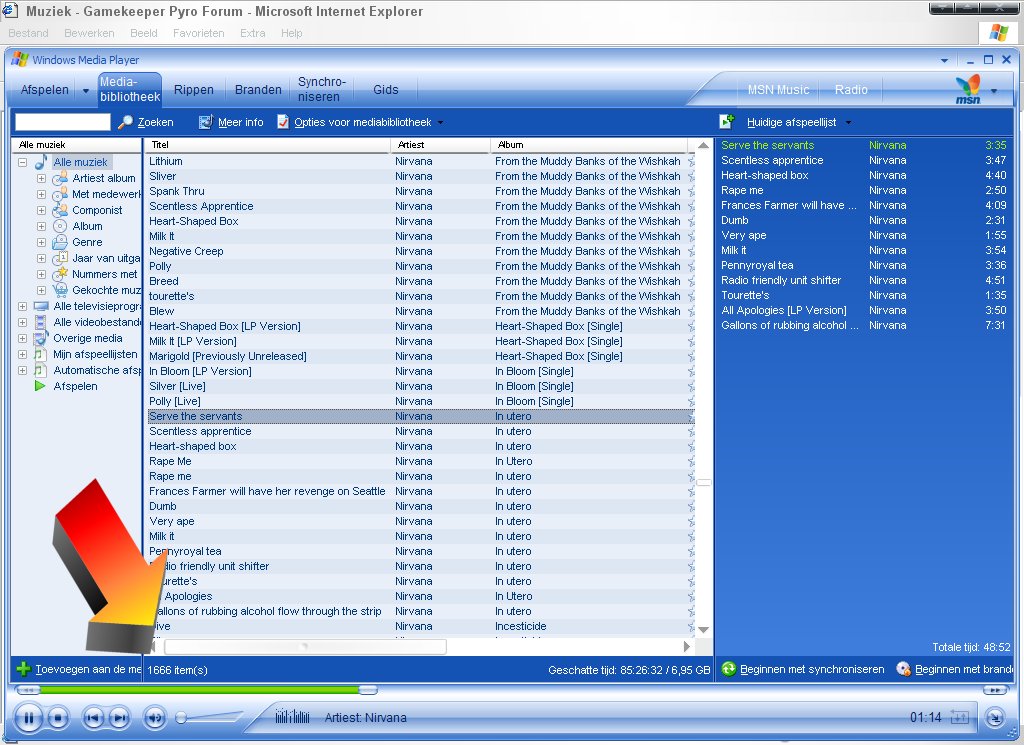The height and width of the screenshot is (745, 1024).
Task: Click the library search input field
Action: point(62,122)
